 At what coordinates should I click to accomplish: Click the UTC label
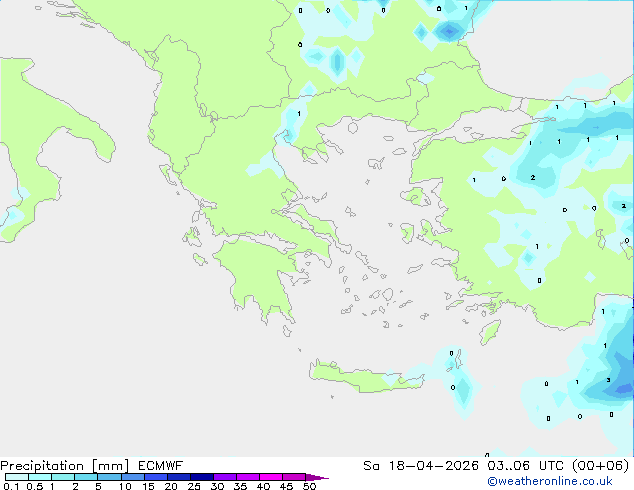(x=552, y=466)
